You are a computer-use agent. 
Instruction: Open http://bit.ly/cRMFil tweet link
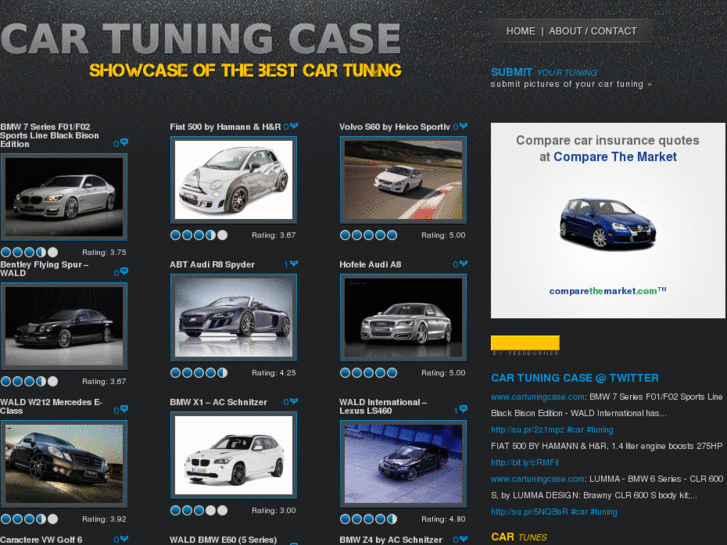pos(524,462)
